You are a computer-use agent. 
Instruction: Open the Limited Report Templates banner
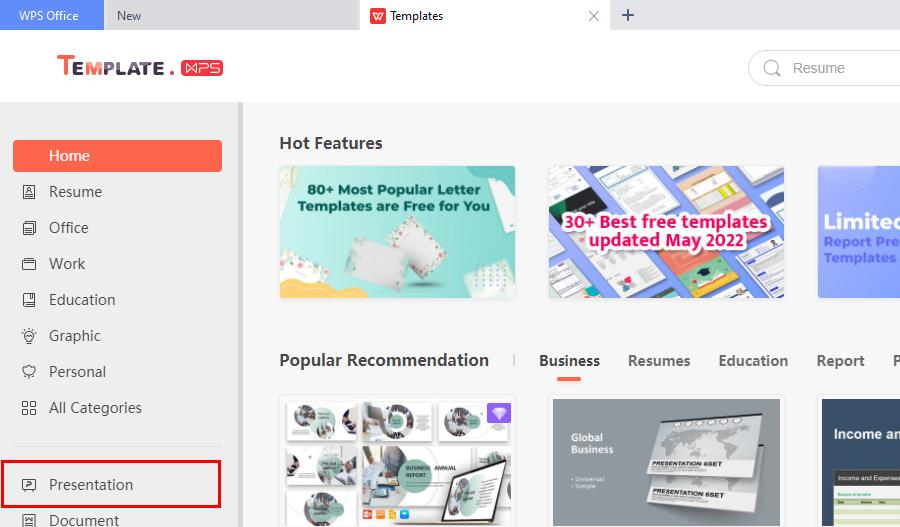click(x=859, y=232)
